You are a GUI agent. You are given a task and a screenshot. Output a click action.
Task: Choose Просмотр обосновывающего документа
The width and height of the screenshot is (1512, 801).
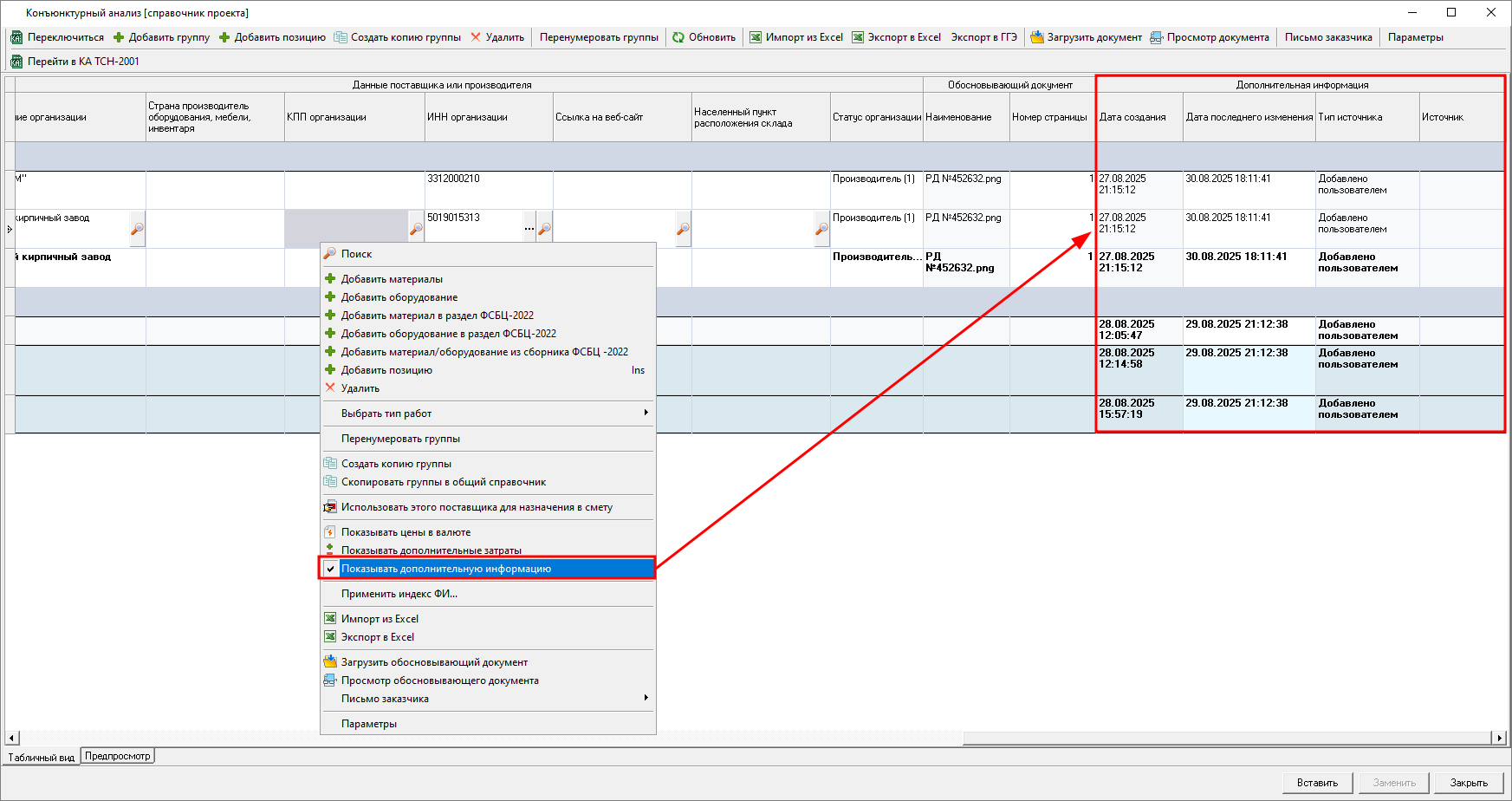[x=488, y=681]
